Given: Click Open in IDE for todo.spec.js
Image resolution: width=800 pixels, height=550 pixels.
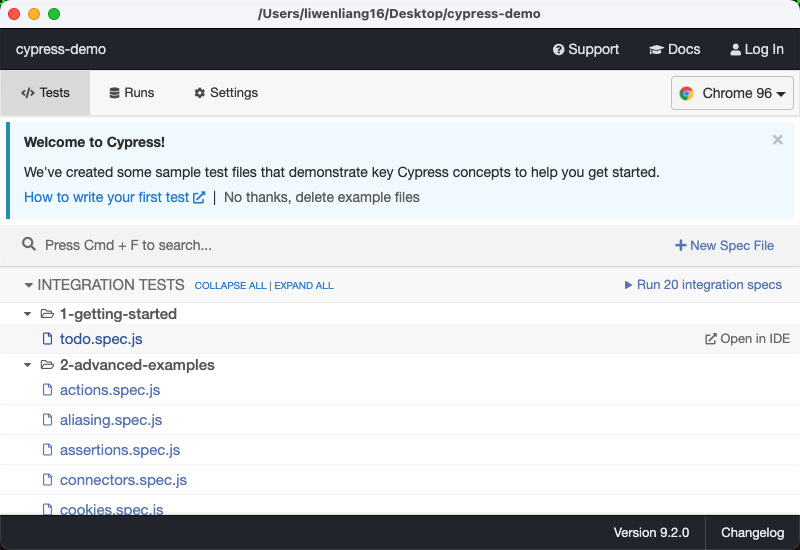Looking at the screenshot, I should click(x=747, y=339).
